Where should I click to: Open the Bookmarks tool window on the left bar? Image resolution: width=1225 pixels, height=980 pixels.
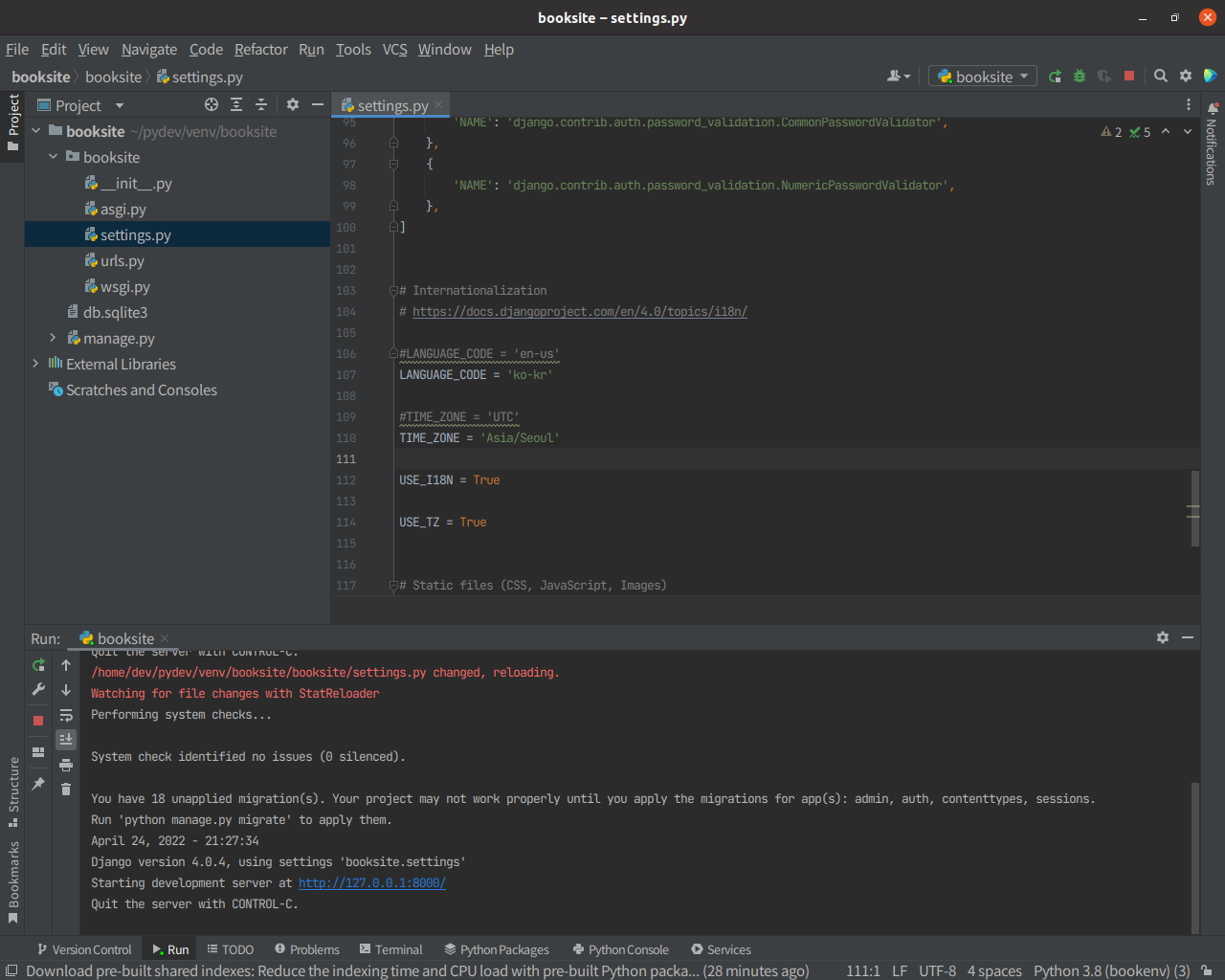tap(13, 882)
